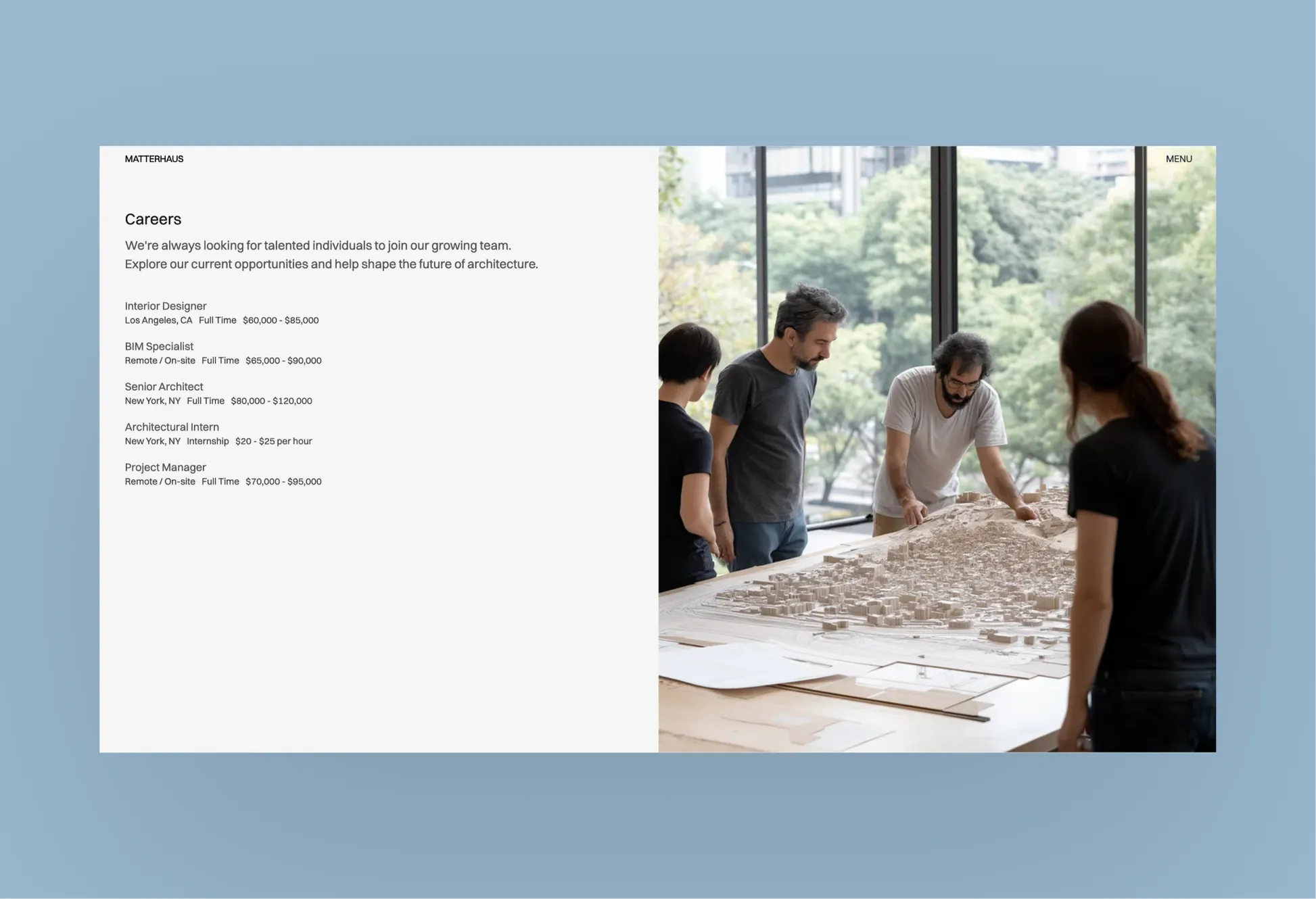This screenshot has width=1316, height=899.
Task: Click the $60,000 - $85,000 salary text
Action: click(280, 320)
